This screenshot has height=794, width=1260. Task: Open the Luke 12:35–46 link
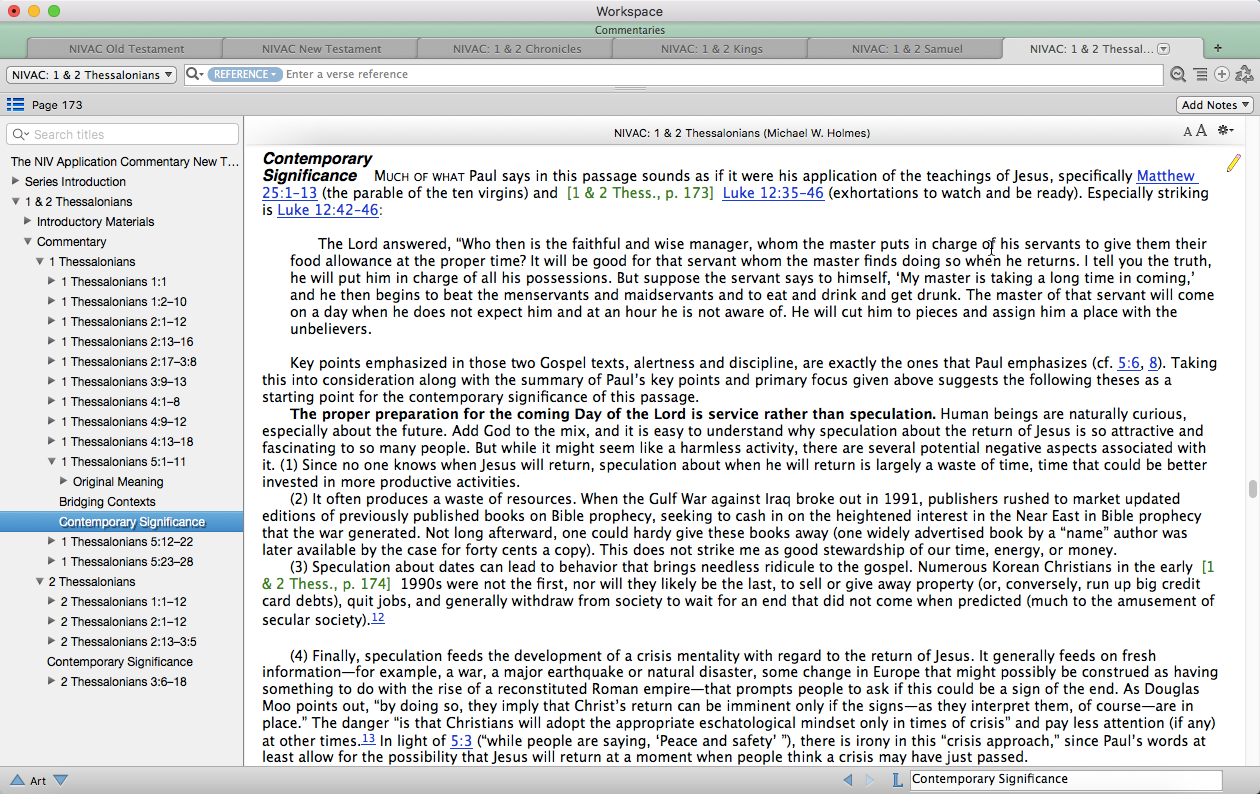click(x=773, y=193)
